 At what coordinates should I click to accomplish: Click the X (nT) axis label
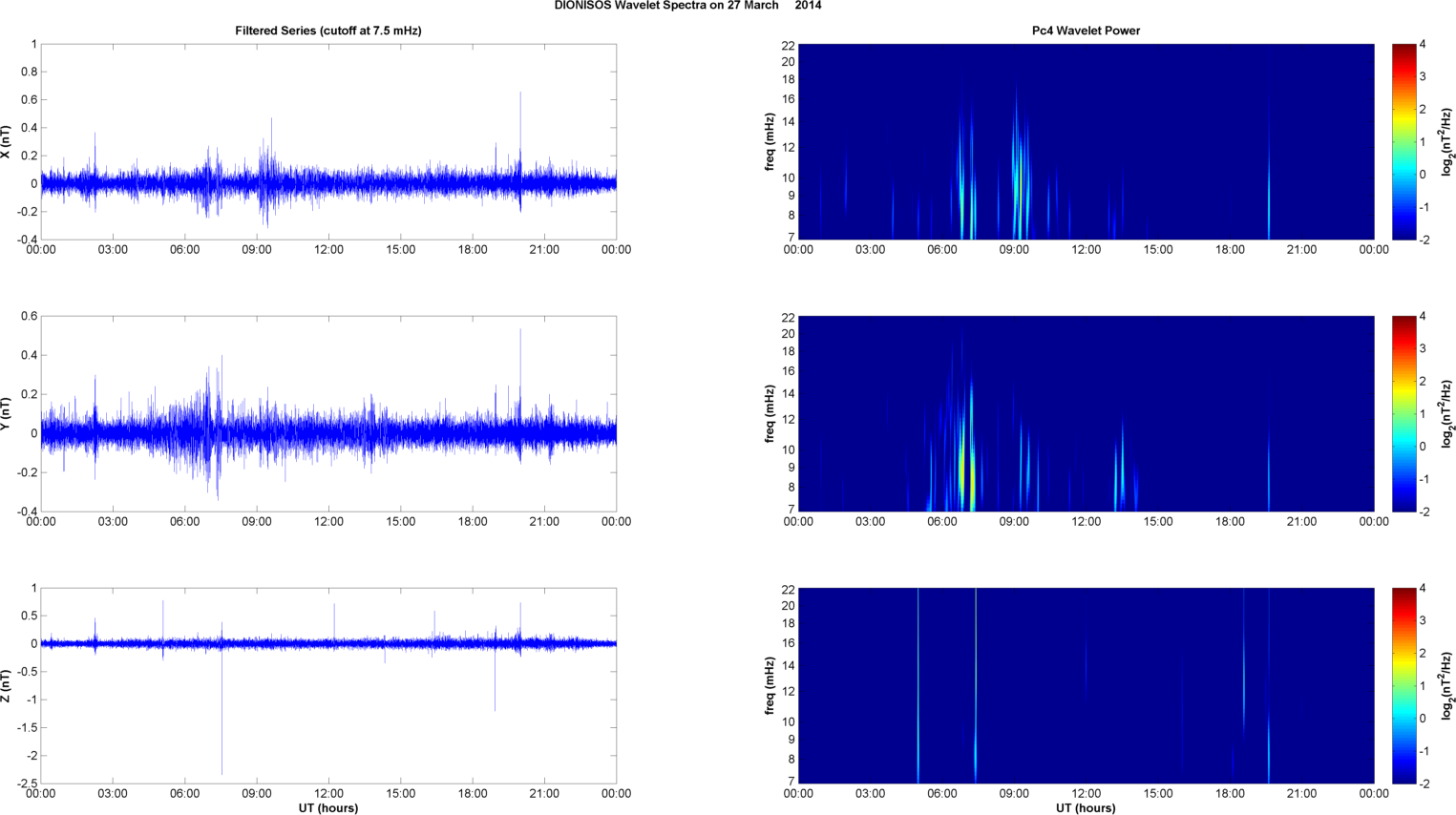(x=6, y=142)
